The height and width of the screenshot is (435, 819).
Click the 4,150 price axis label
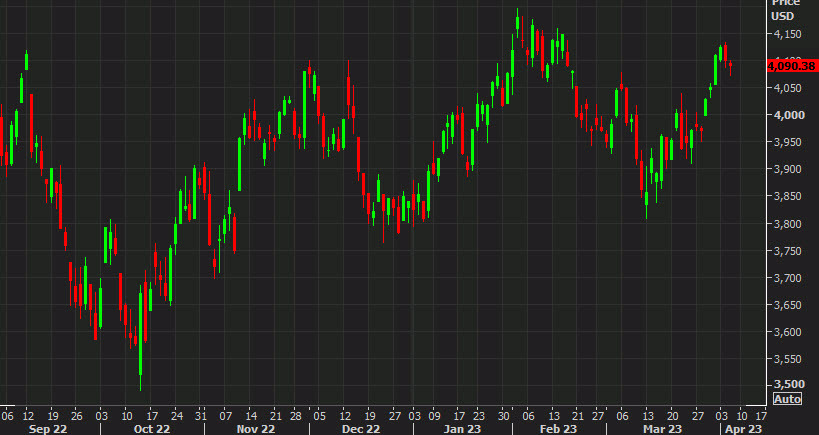787,34
